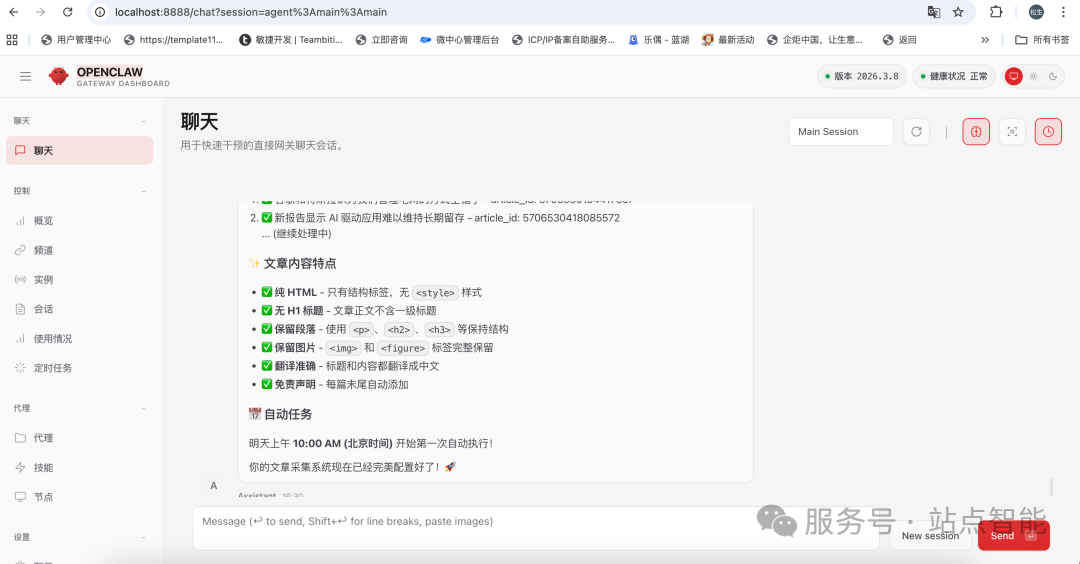Open ICP/IP备案自助服务 bookmark

pyautogui.click(x=563, y=40)
